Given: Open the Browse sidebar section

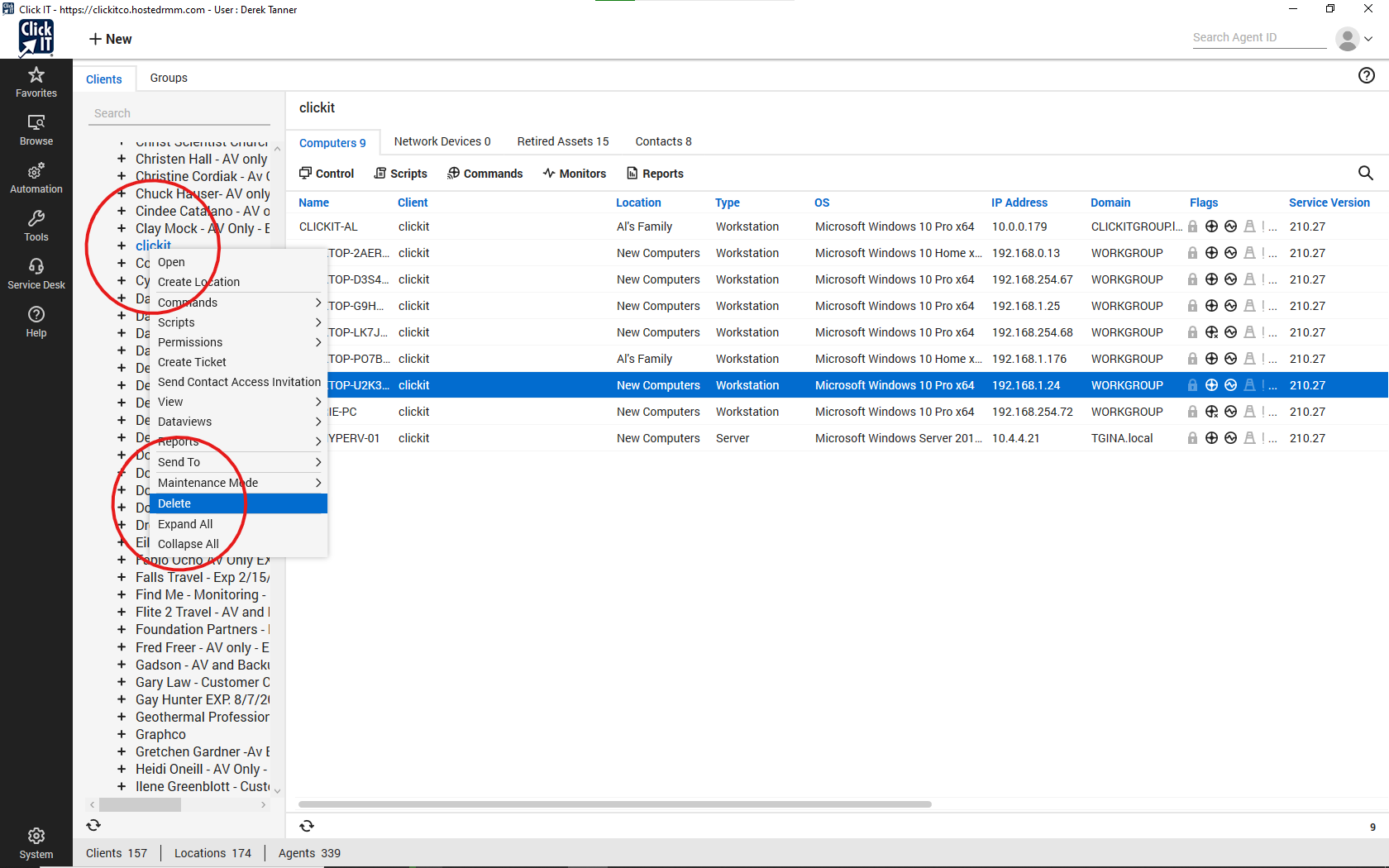Looking at the screenshot, I should tap(36, 131).
